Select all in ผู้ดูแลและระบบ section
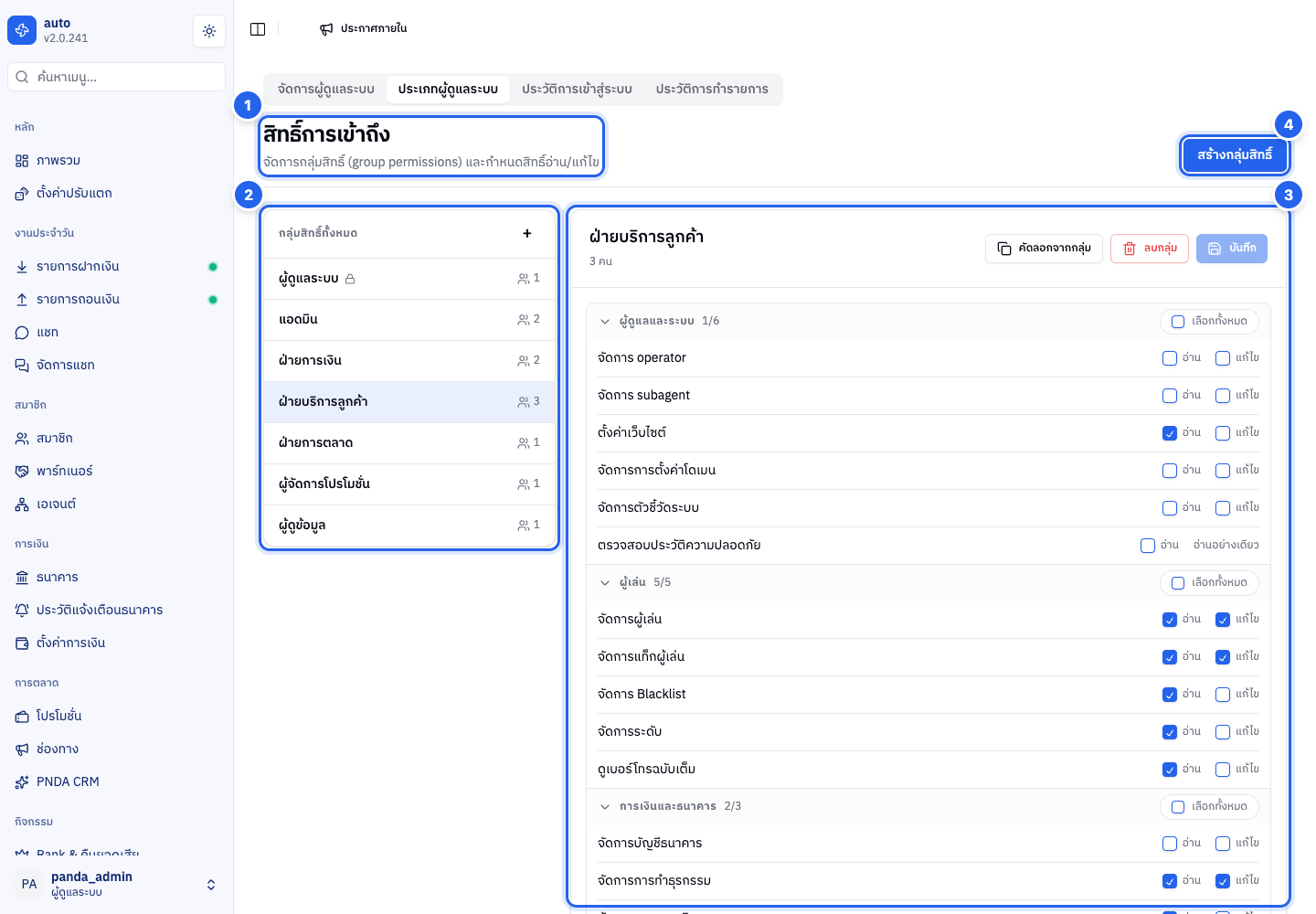The height and width of the screenshot is (914, 1316). (1209, 322)
